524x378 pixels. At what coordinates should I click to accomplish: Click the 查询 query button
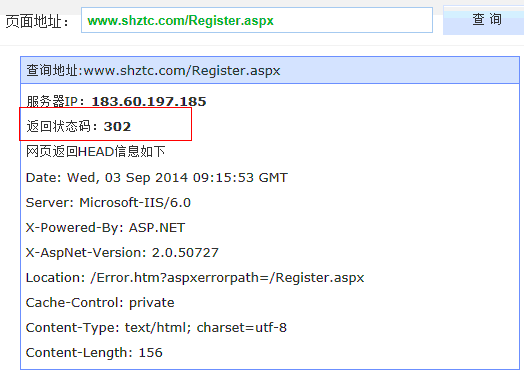pos(484,20)
